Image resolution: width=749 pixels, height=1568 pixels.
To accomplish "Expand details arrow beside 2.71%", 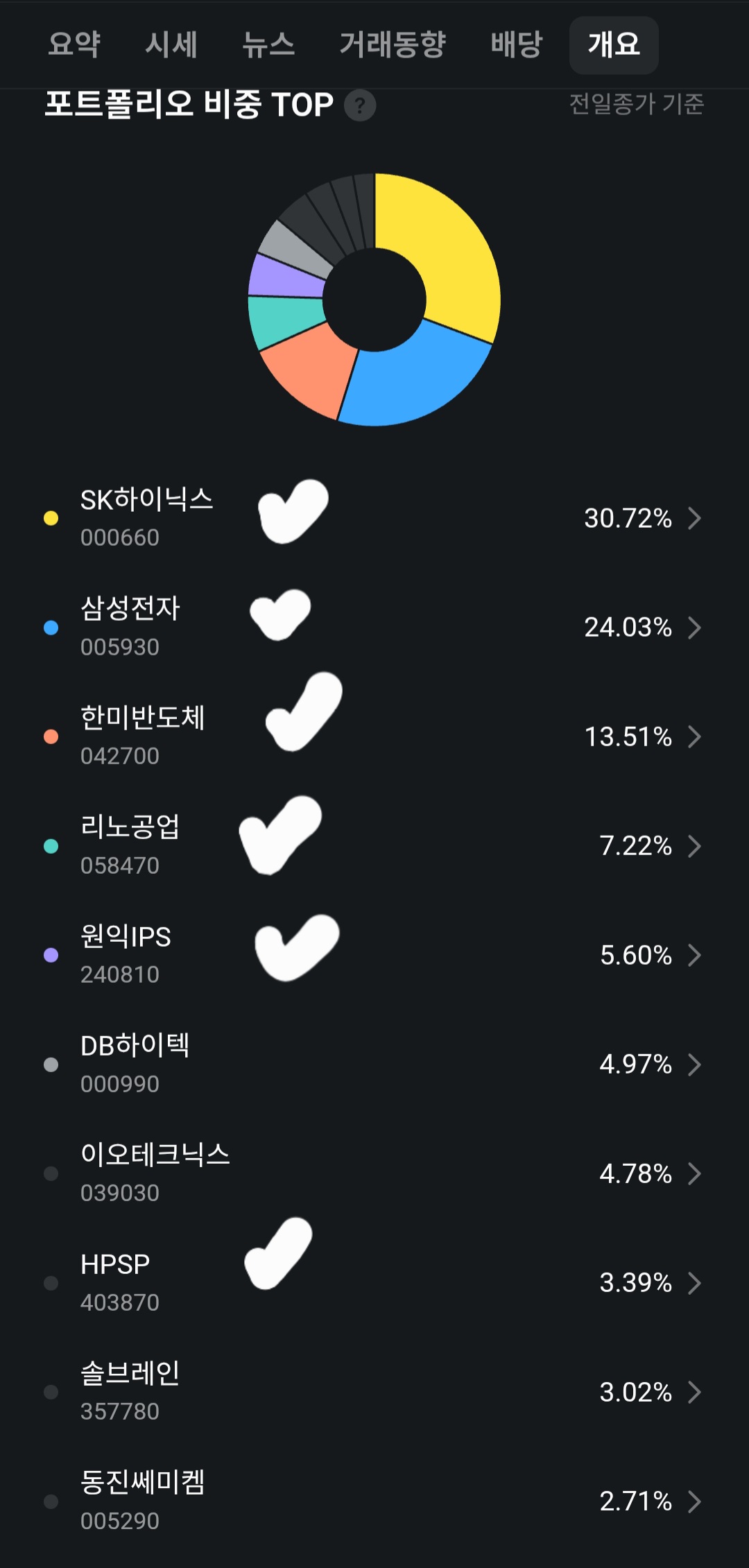I will click(694, 1501).
